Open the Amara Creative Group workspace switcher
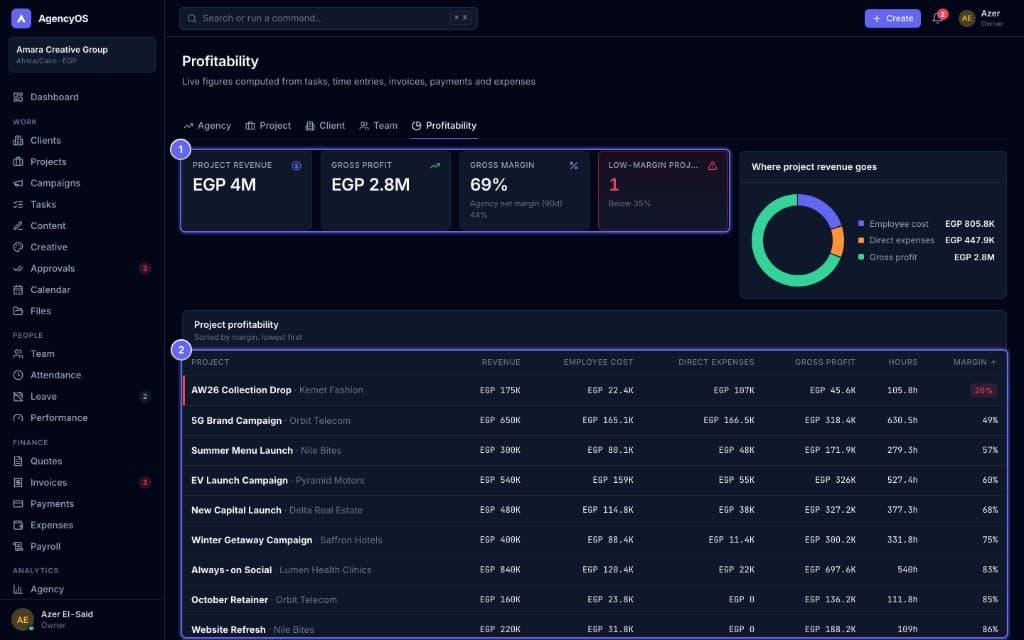 coord(82,54)
